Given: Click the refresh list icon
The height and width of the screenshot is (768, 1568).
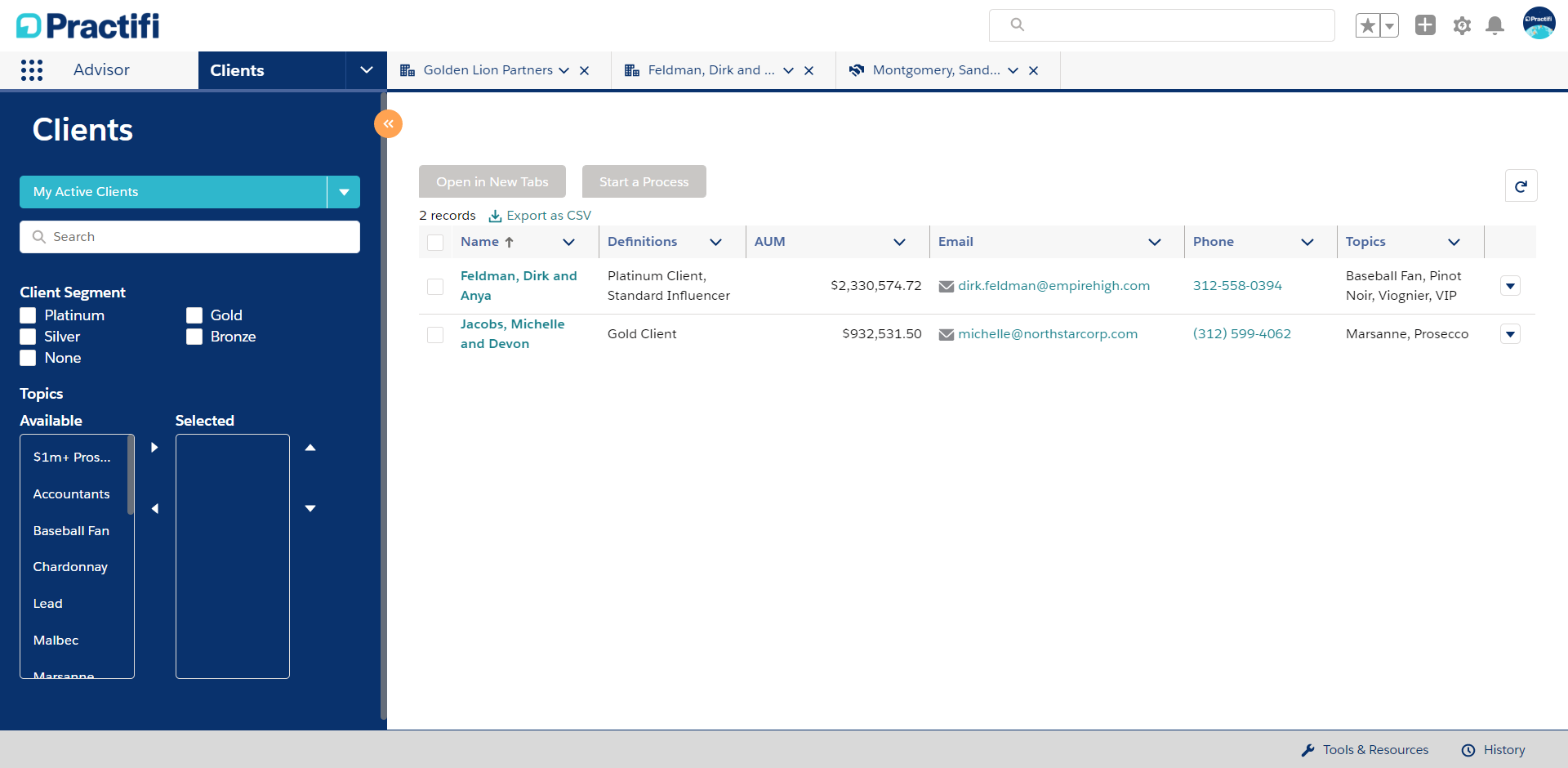Looking at the screenshot, I should click(1521, 186).
